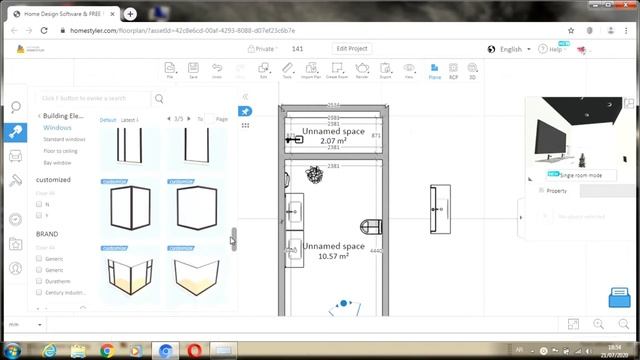Open the user profile icon in sidebar
The height and width of the screenshot is (360, 640).
coord(16,268)
